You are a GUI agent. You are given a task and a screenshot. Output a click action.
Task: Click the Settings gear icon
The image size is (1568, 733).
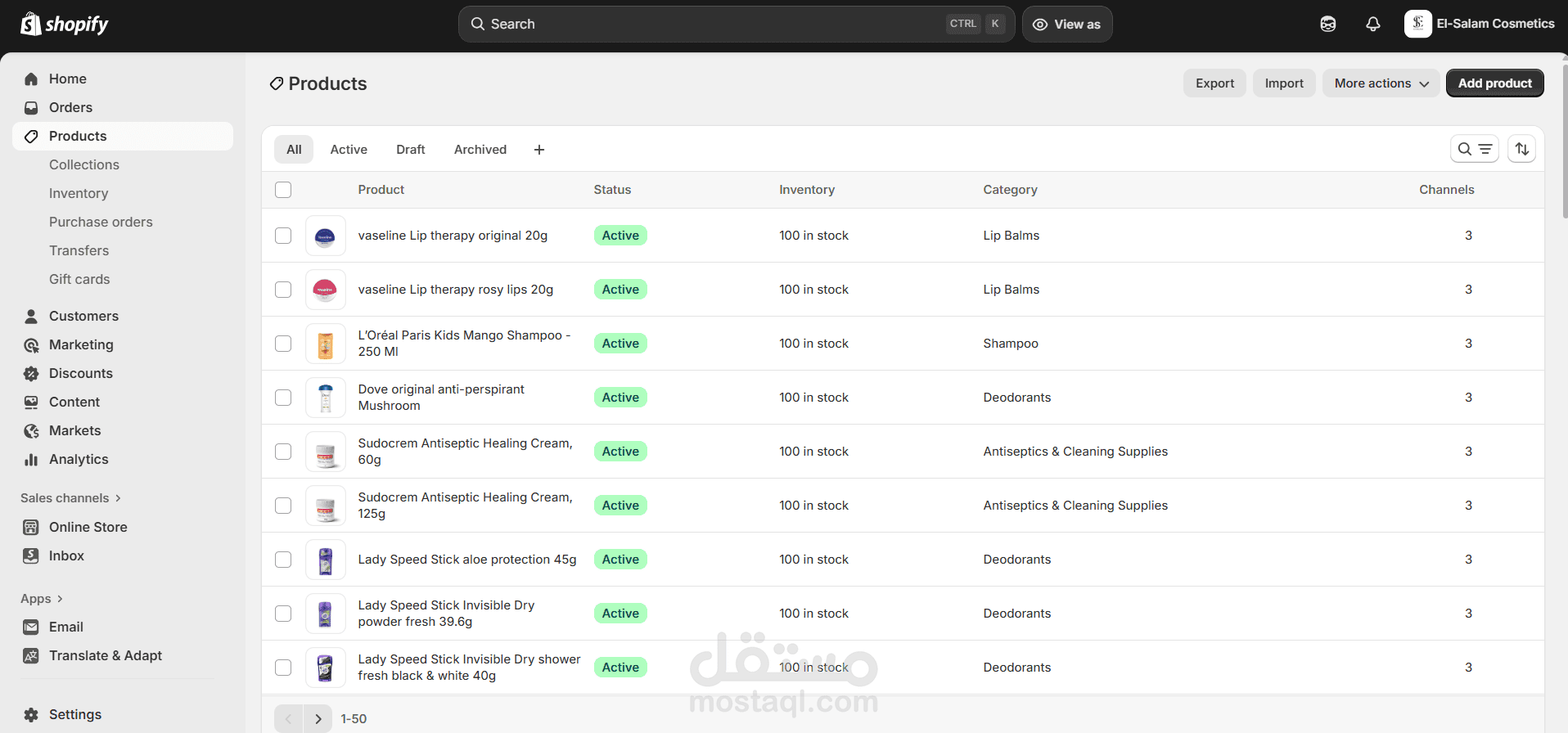pyautogui.click(x=31, y=714)
